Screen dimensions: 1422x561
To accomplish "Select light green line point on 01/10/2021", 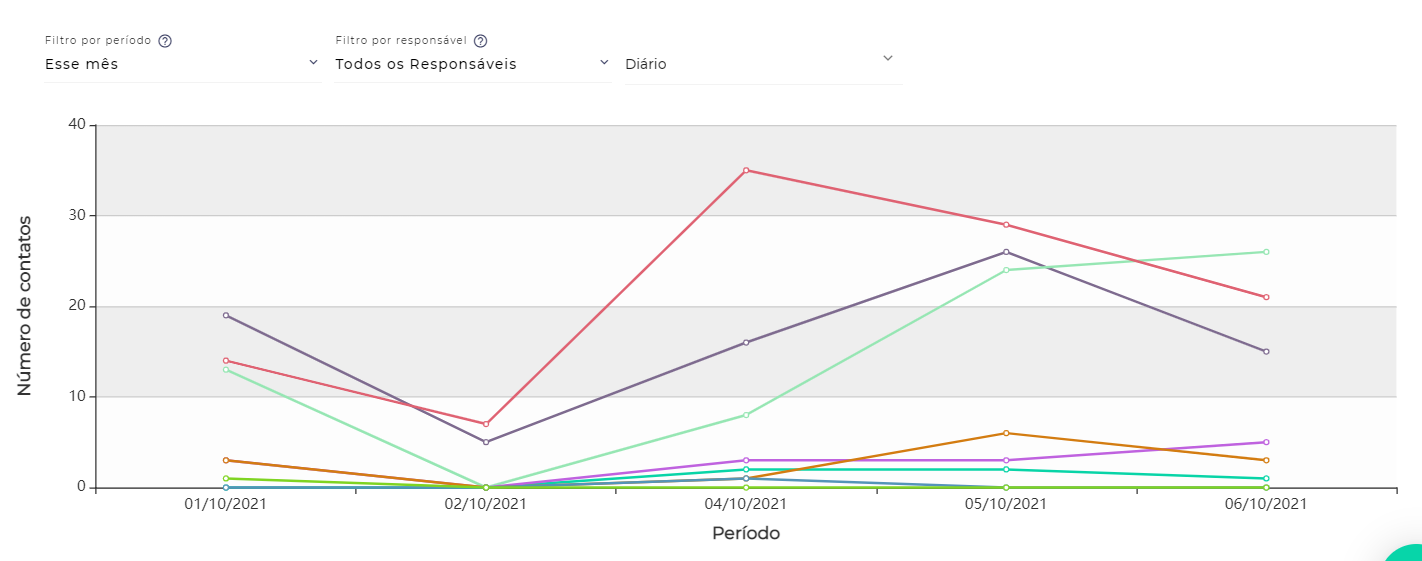I will (x=226, y=370).
